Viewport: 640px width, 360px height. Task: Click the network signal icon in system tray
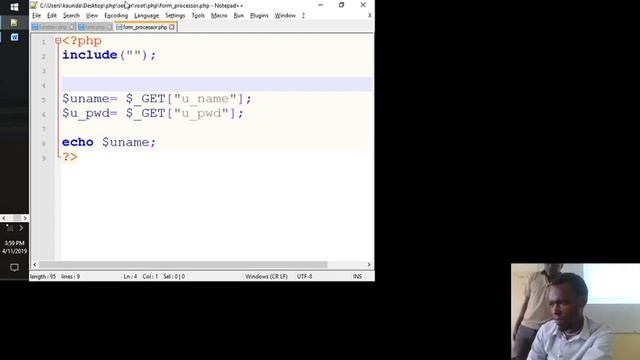point(9,228)
